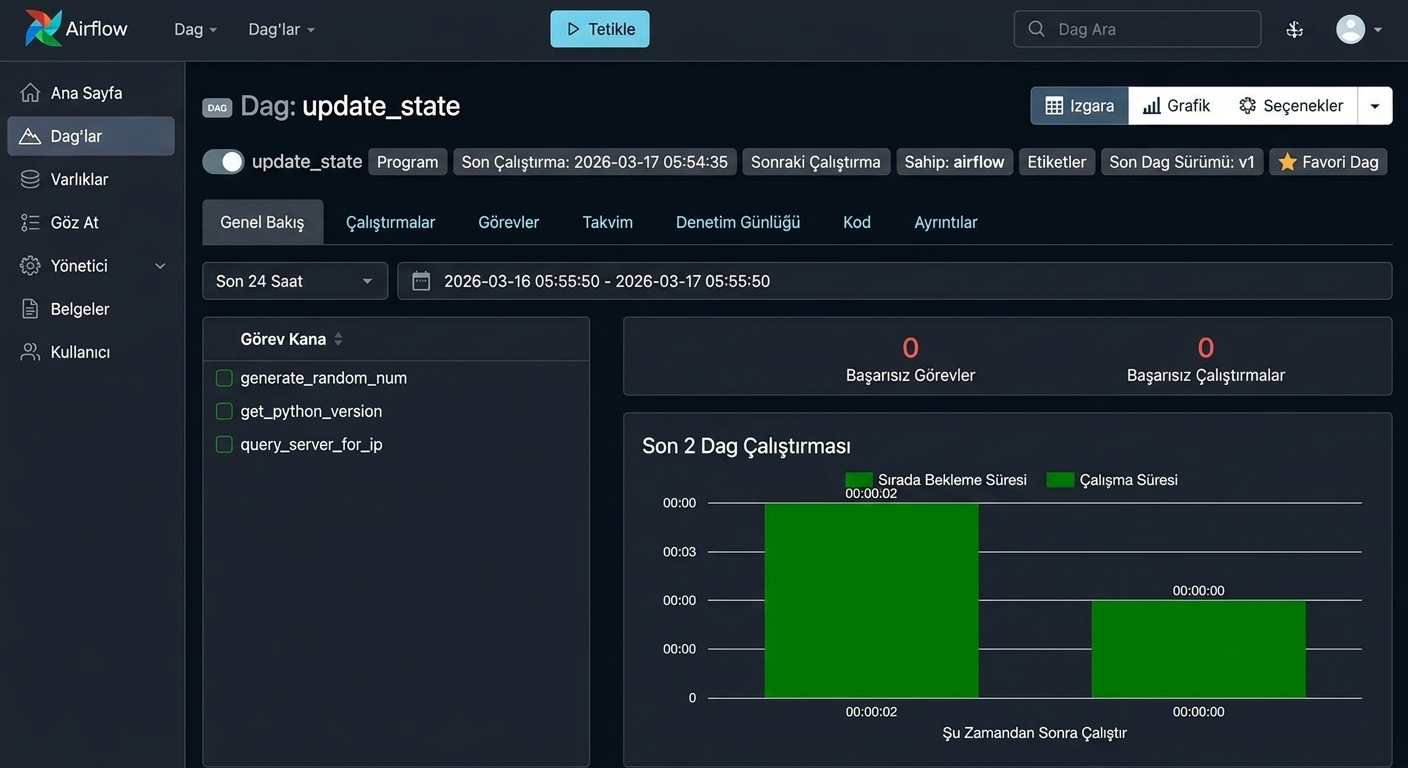
Task: Click the calendar icon in date range
Action: 421,281
